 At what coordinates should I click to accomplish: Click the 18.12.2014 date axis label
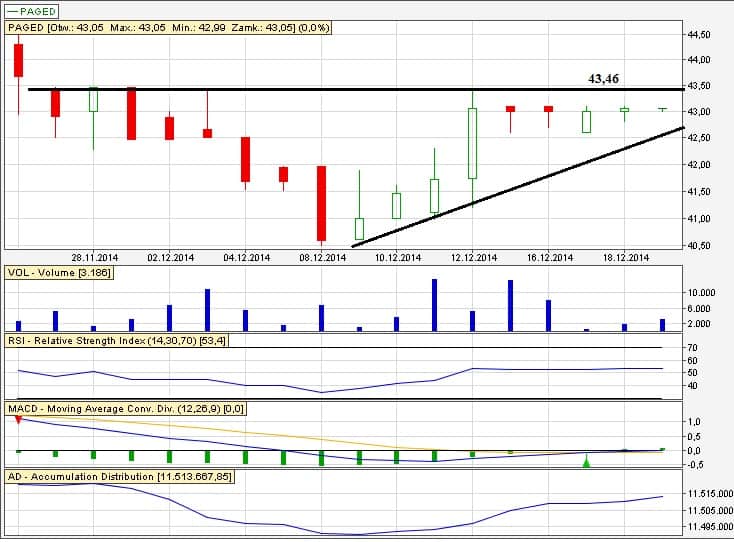pyautogui.click(x=621, y=257)
